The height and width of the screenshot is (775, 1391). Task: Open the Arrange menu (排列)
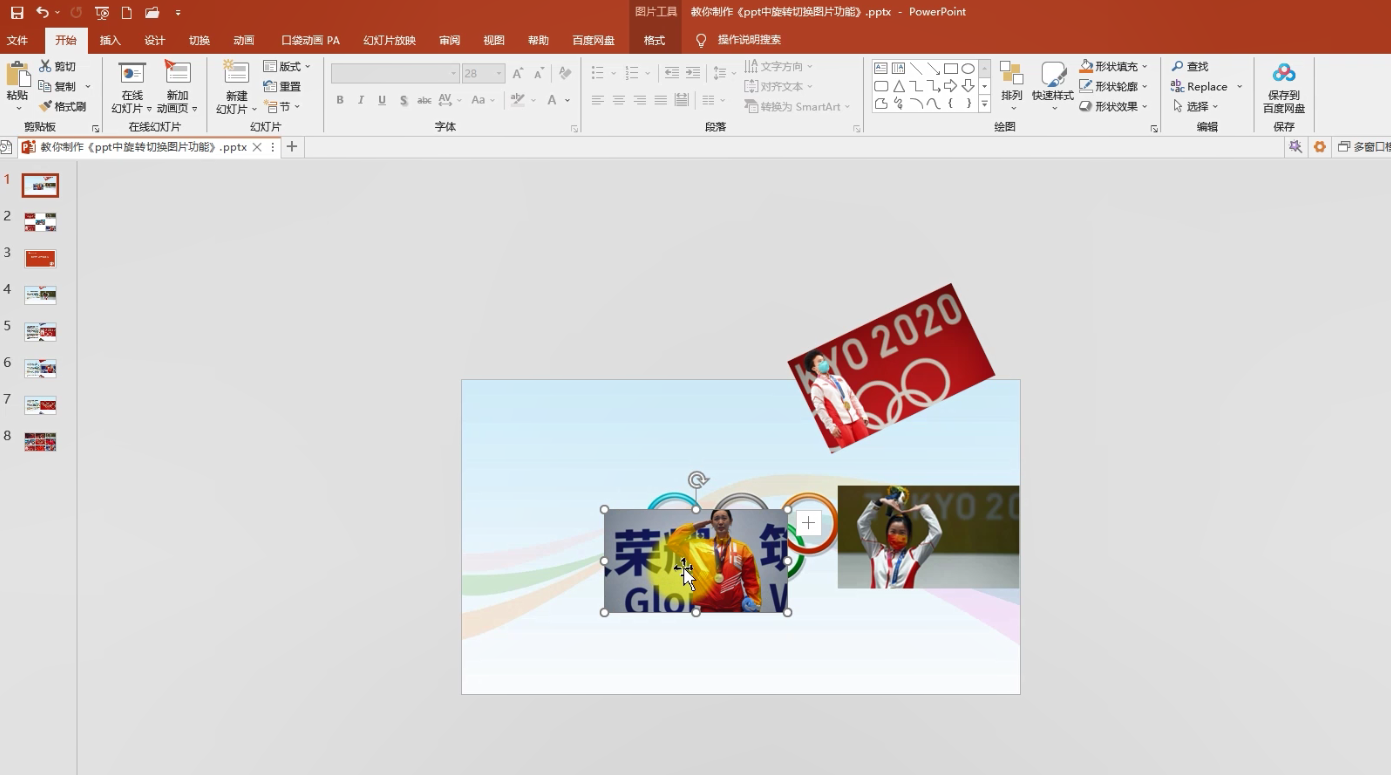coord(1012,84)
